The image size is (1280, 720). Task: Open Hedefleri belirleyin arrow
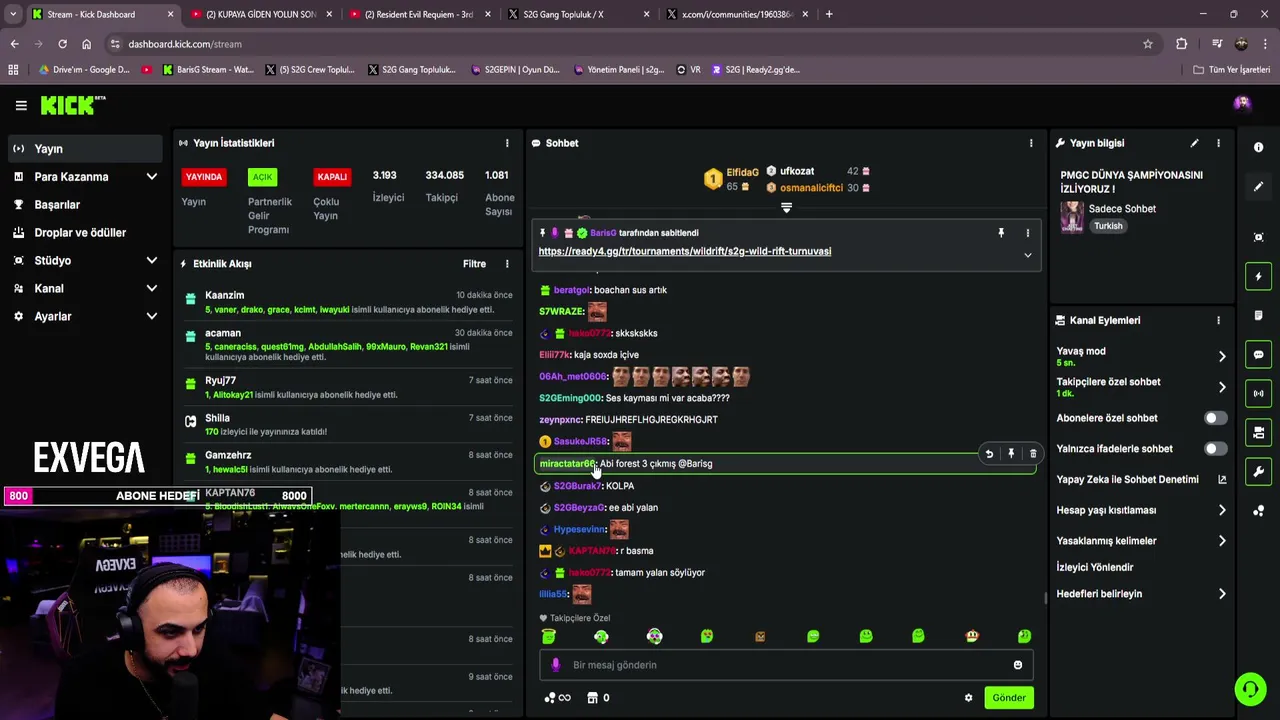[x=1221, y=594]
